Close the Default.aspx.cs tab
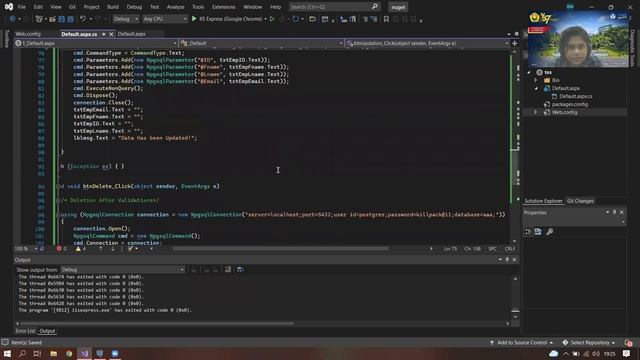This screenshot has height=360, width=640. [111, 34]
